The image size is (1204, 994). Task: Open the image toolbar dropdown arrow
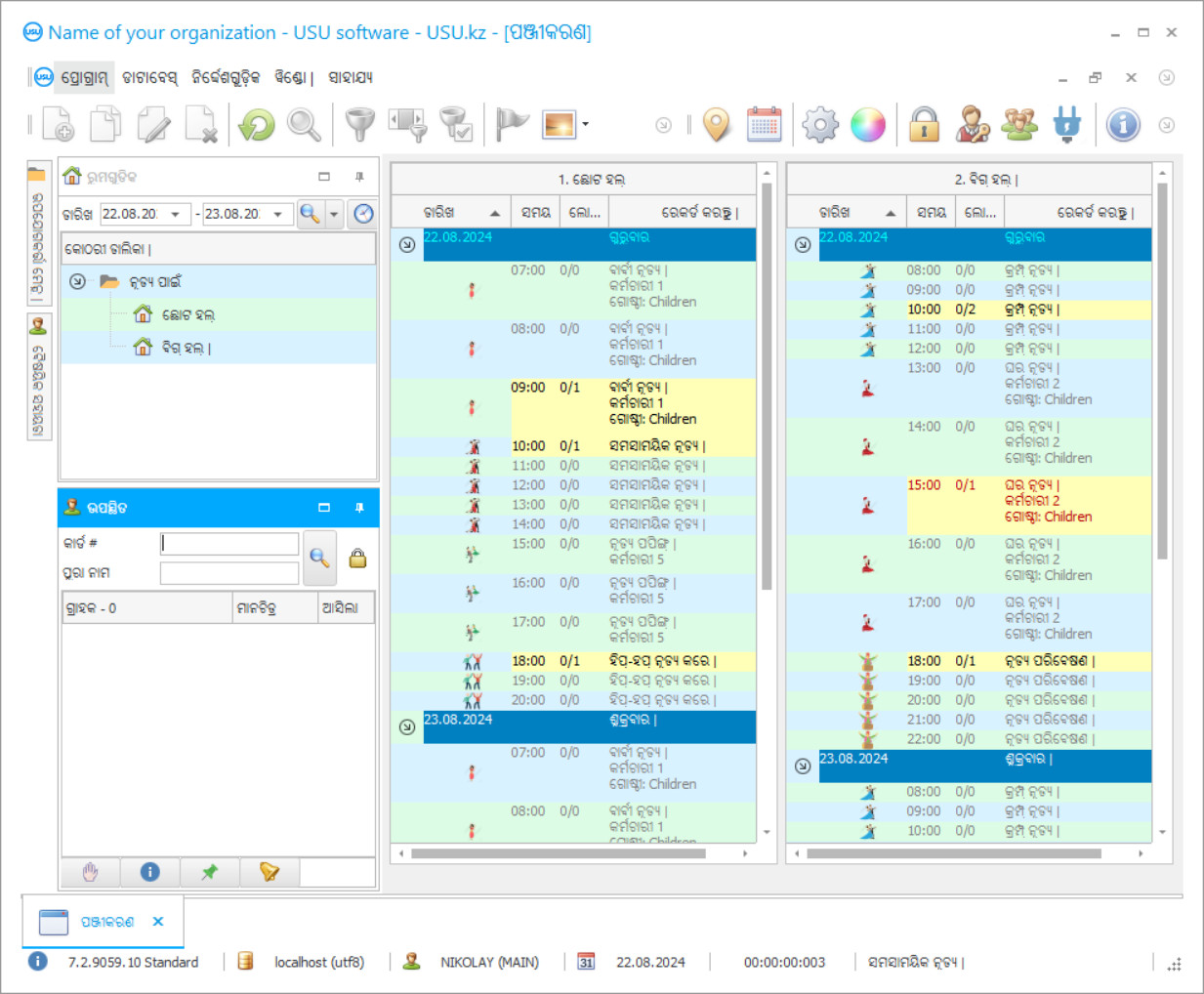(585, 125)
